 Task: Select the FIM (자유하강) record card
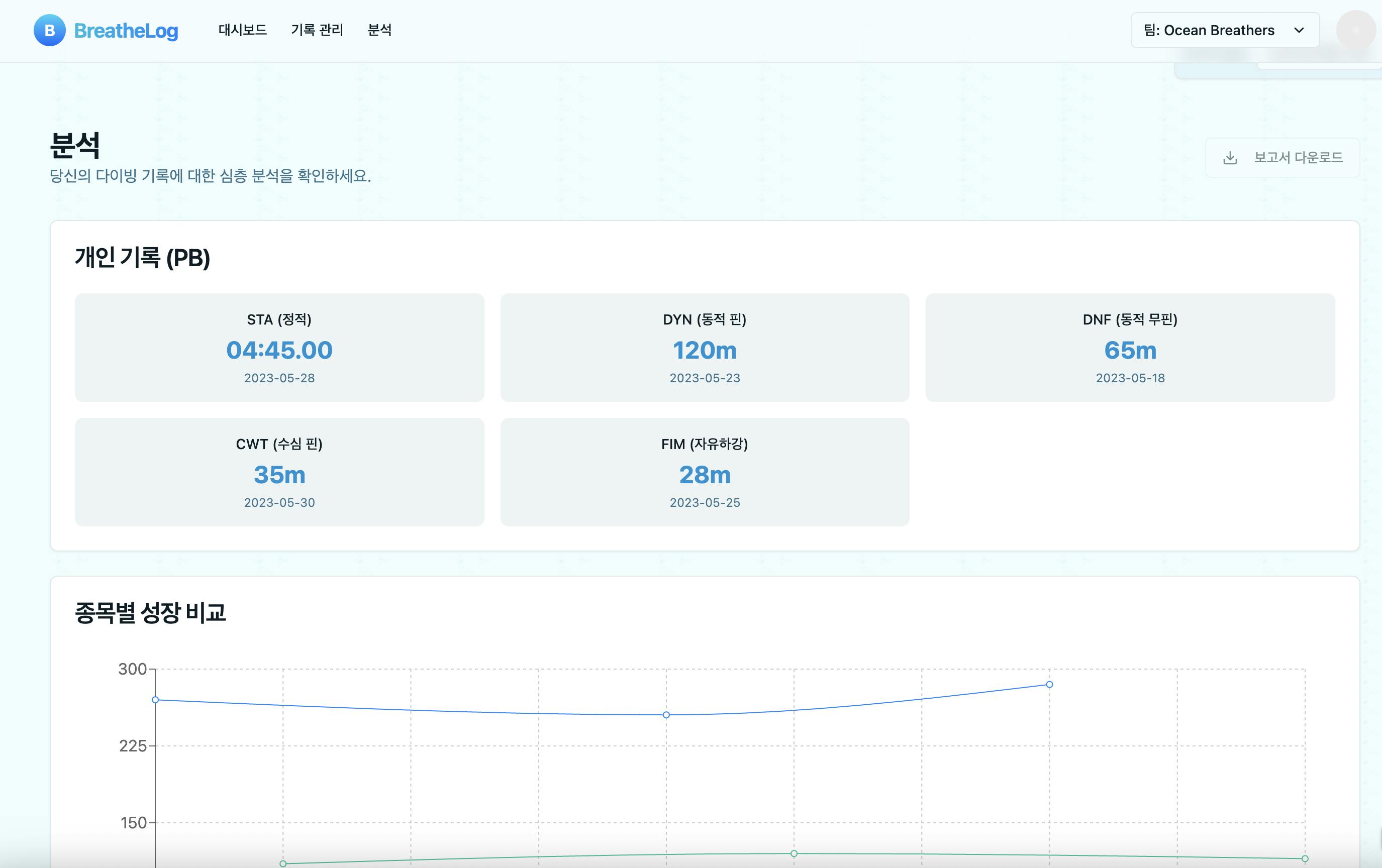click(705, 472)
